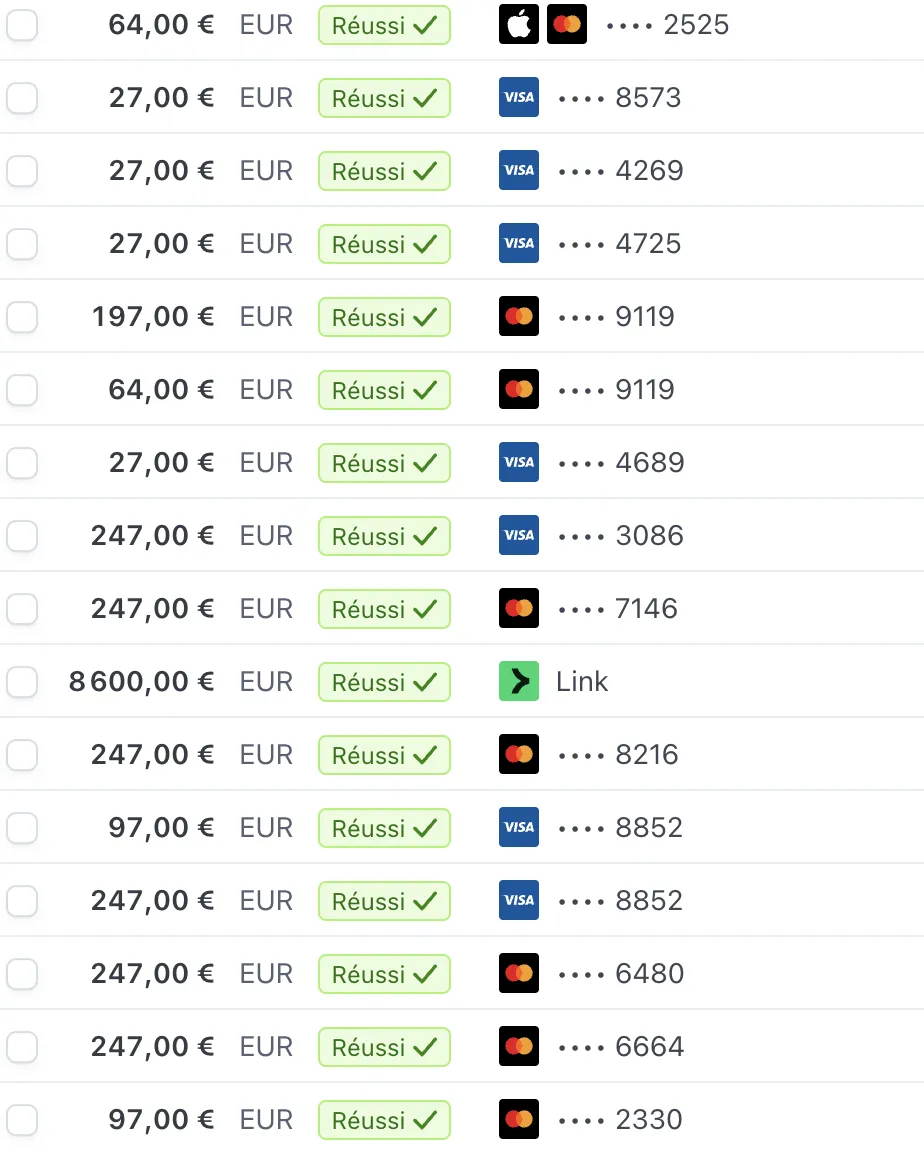
Task: Open the 8 600,00 € payment amount
Action: 142,681
